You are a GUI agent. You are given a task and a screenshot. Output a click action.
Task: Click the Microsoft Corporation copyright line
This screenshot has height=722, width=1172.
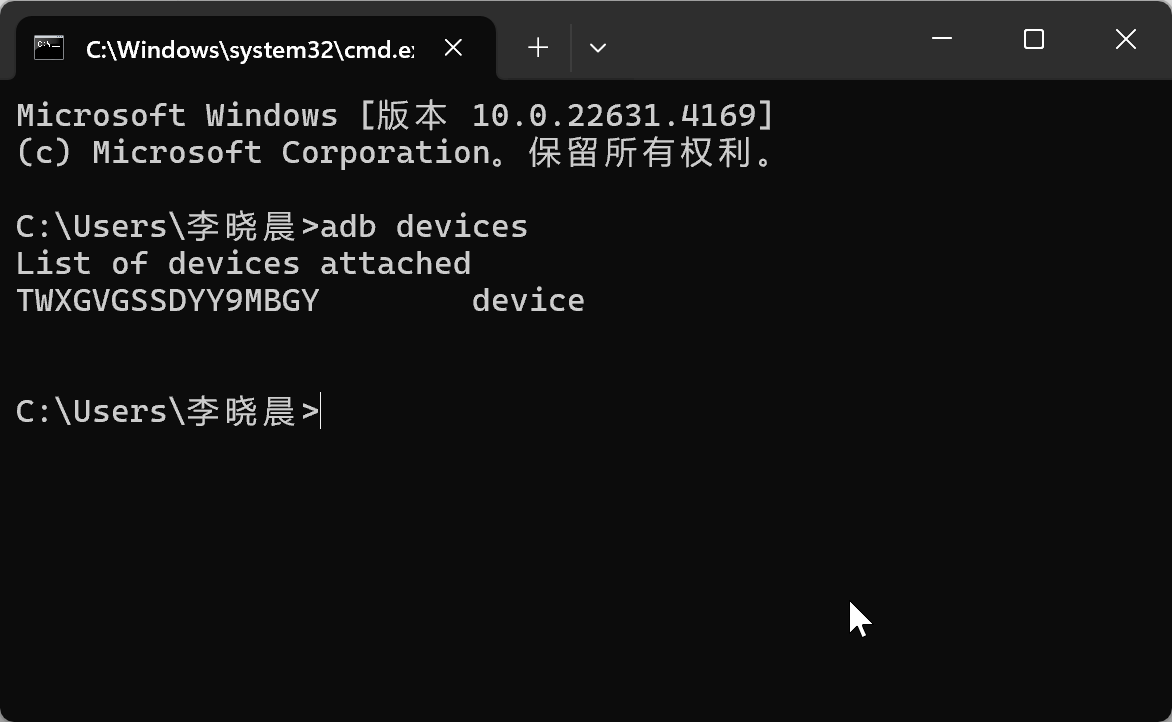click(394, 152)
